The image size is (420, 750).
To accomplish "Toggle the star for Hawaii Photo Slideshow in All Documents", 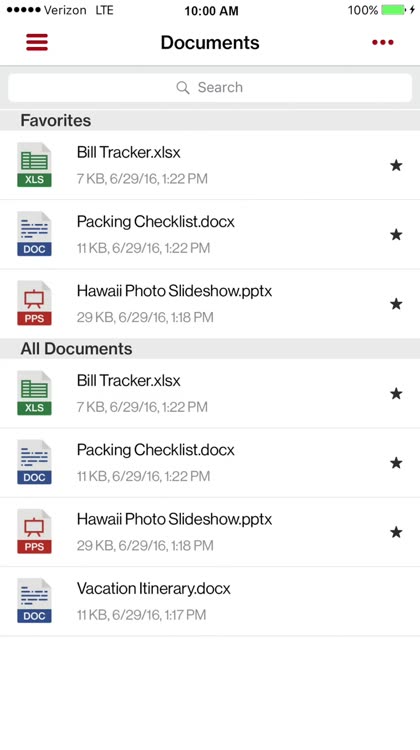I will point(396,532).
